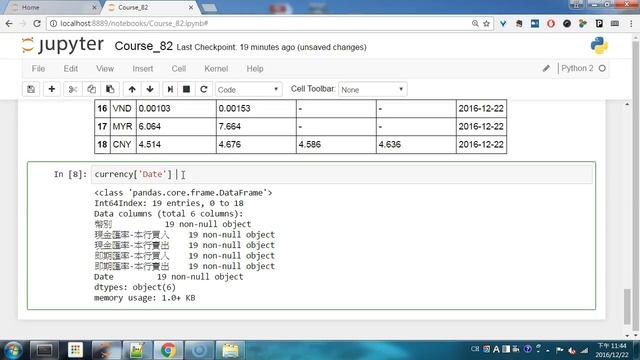Click the Last Checkpoint status text
The height and width of the screenshot is (360, 640).
tap(271, 47)
